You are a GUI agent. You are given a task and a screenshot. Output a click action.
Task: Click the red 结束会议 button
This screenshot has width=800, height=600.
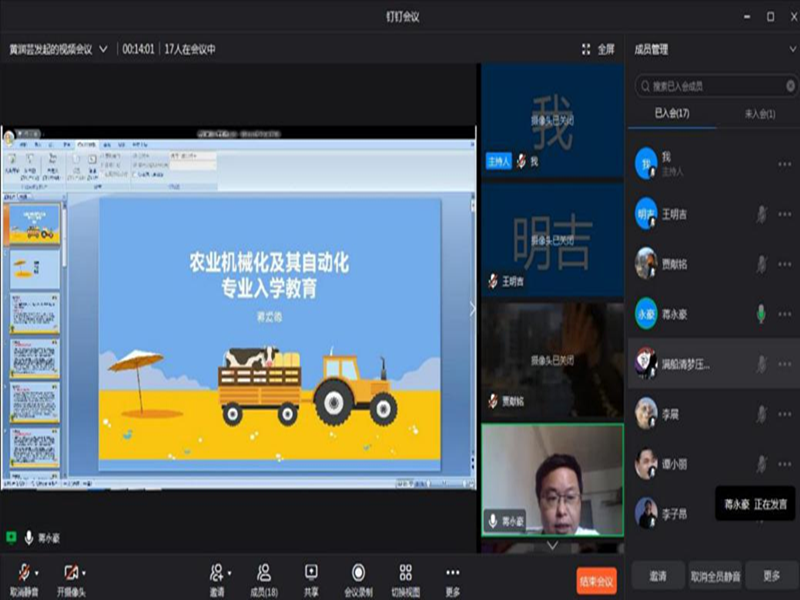596,580
